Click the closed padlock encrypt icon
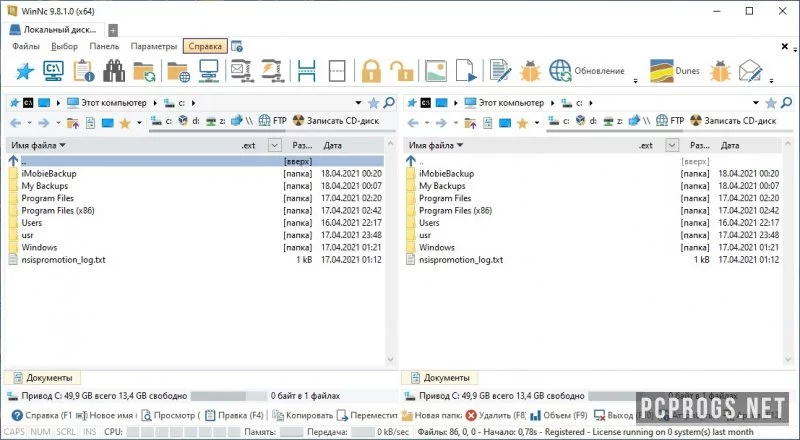This screenshot has height=440, width=800. coord(371,71)
